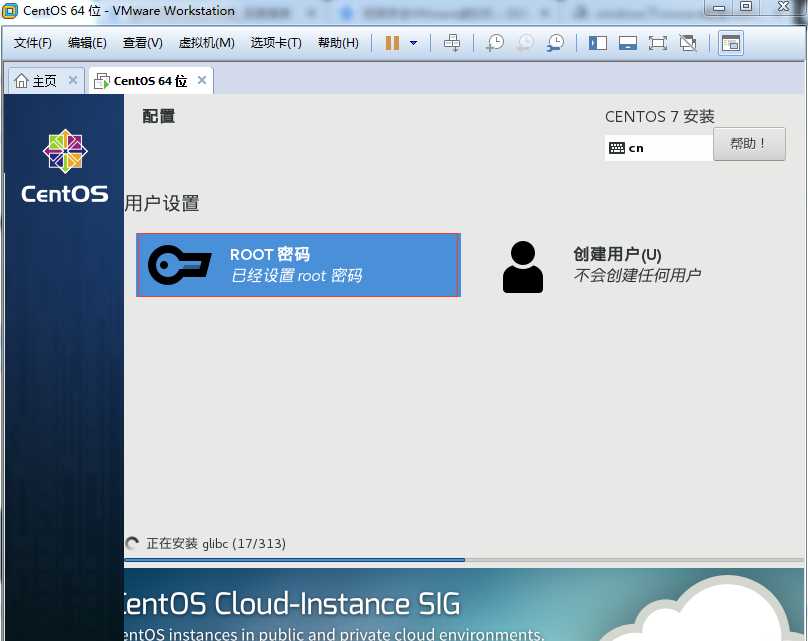Click the VMware Workstation title bar icon
The image size is (808, 641).
[10, 11]
